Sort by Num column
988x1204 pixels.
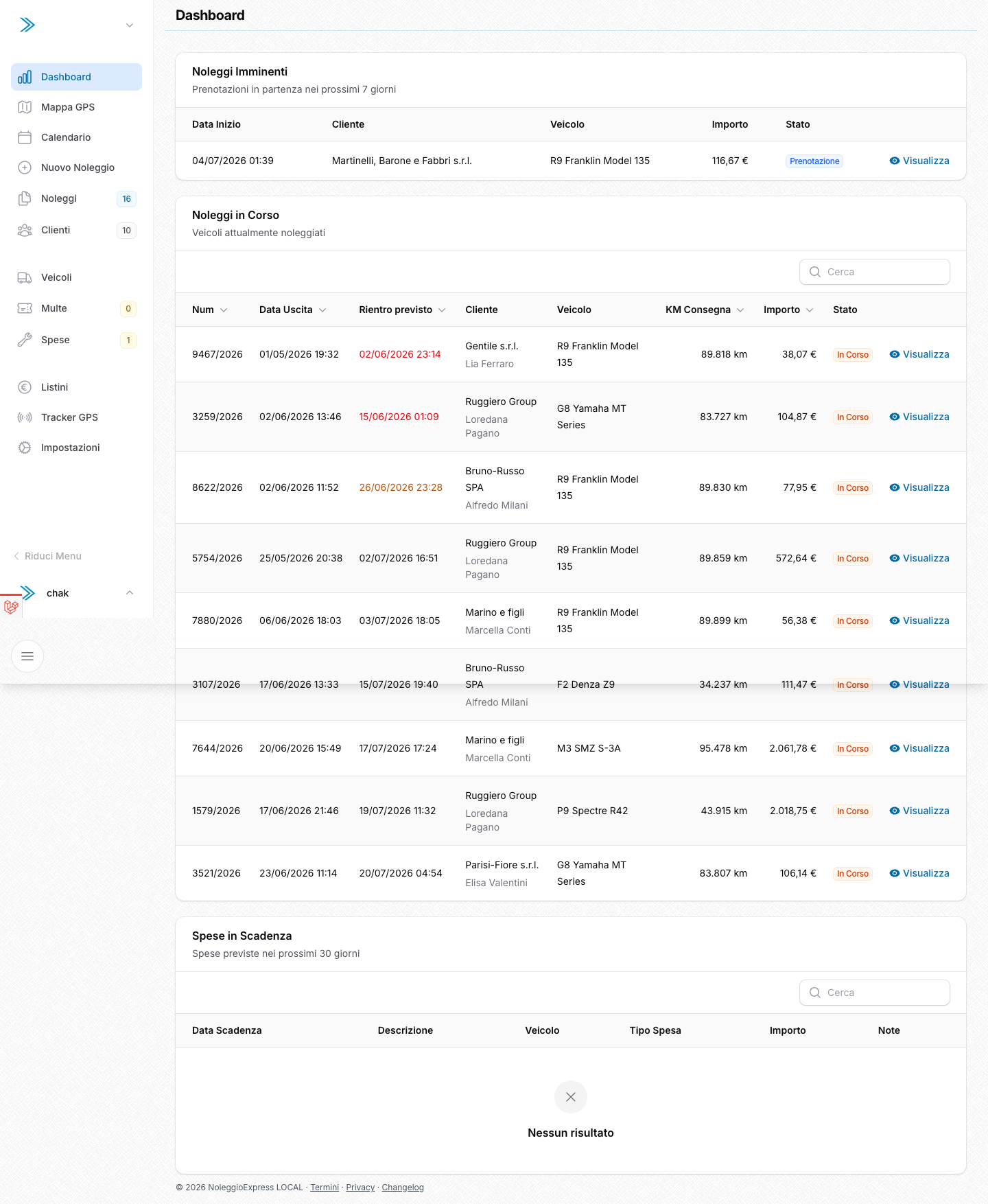pos(210,310)
